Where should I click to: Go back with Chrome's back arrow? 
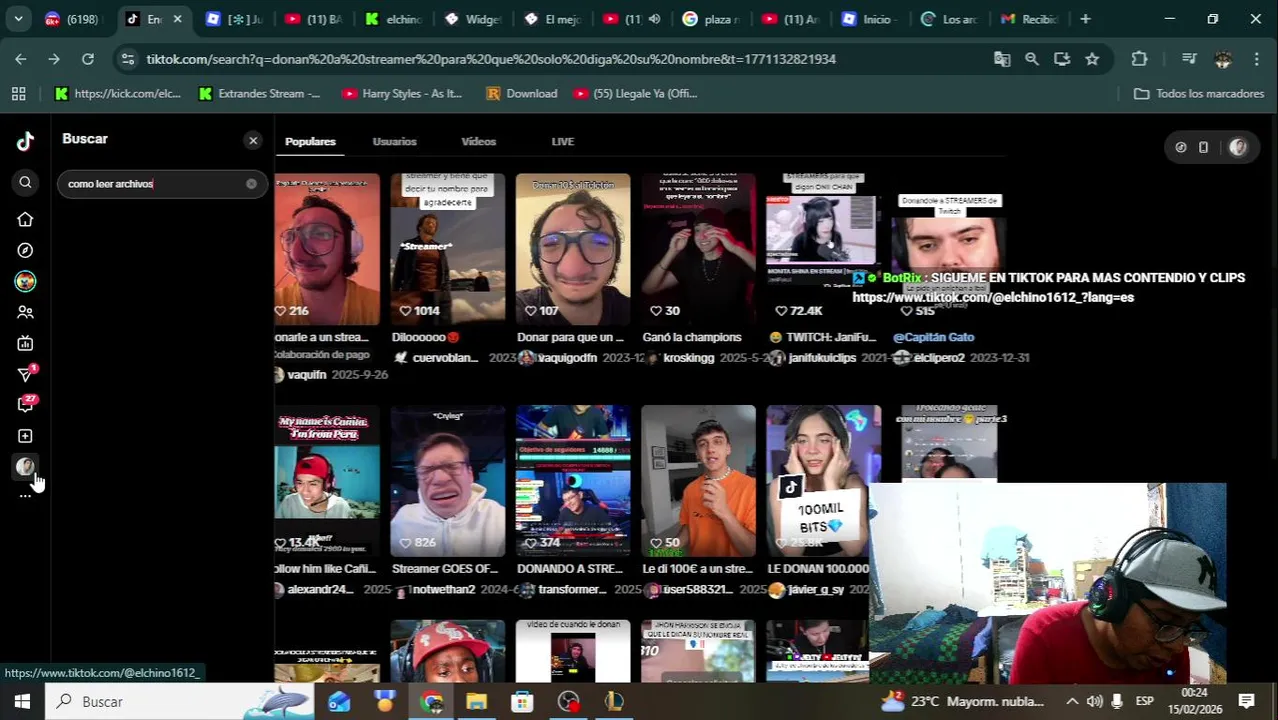pos(21,59)
